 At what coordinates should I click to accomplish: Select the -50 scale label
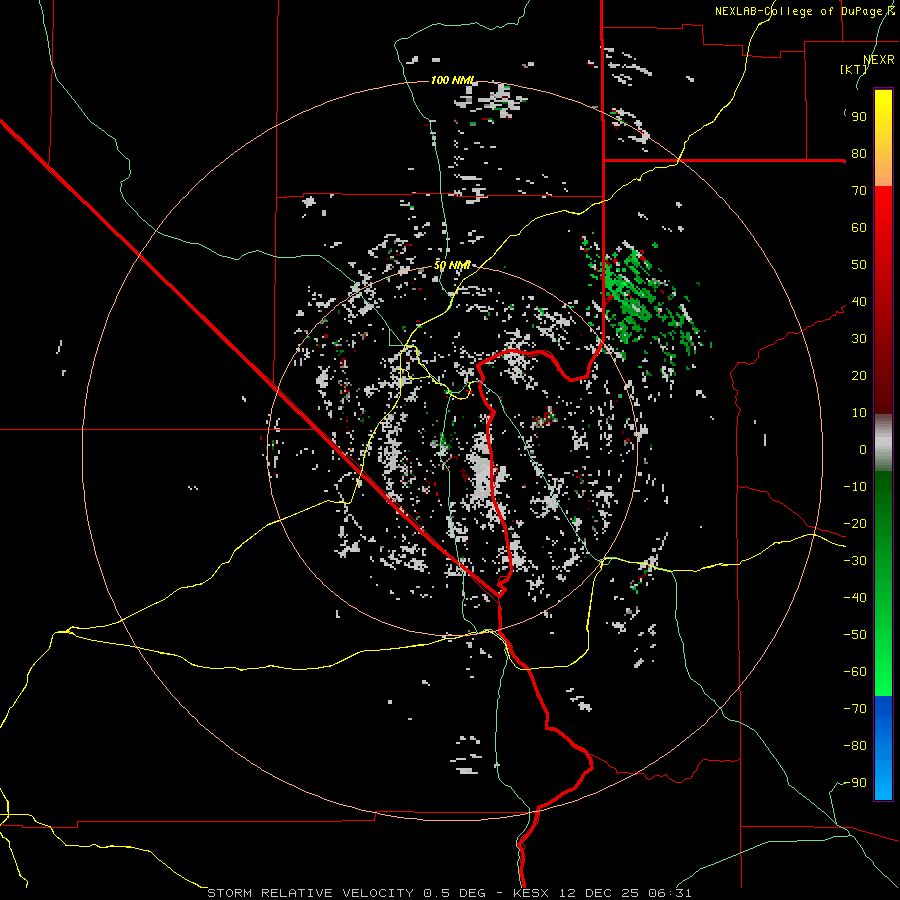tap(855, 635)
